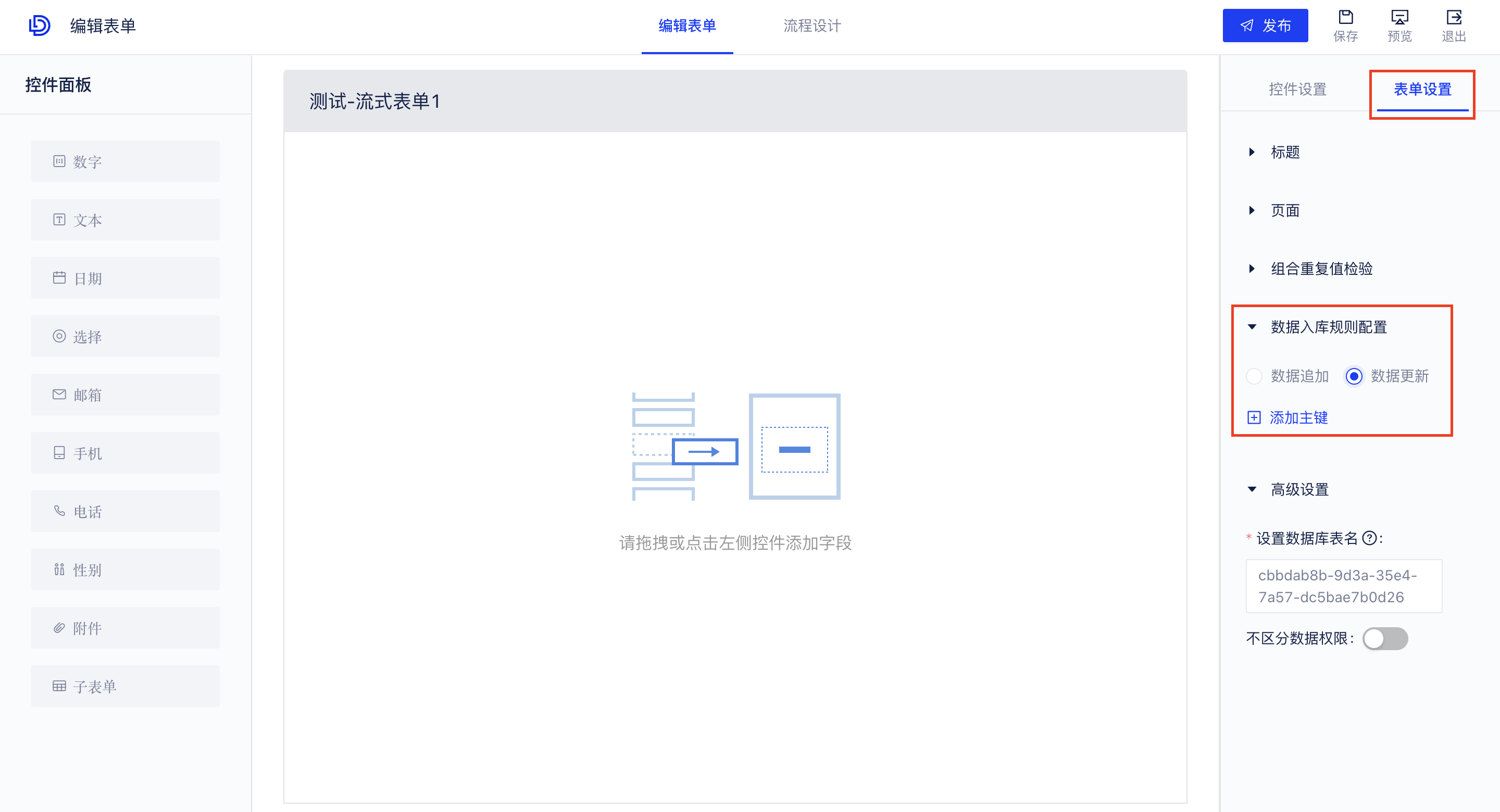Select the 数据更新 radio option
Viewport: 1500px width, 812px height.
pyautogui.click(x=1354, y=377)
